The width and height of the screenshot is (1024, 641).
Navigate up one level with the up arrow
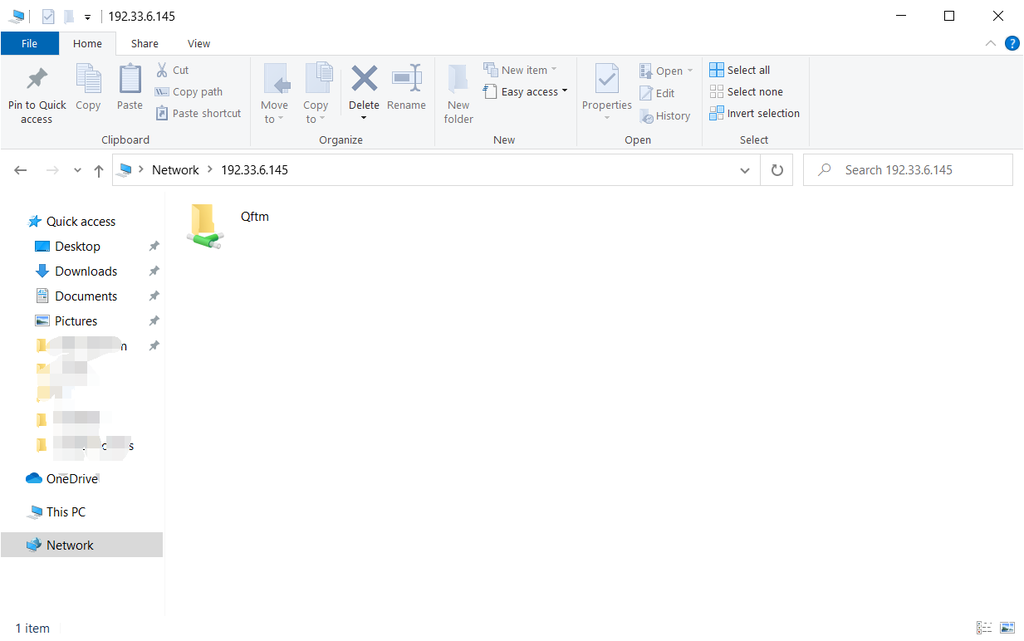point(98,171)
